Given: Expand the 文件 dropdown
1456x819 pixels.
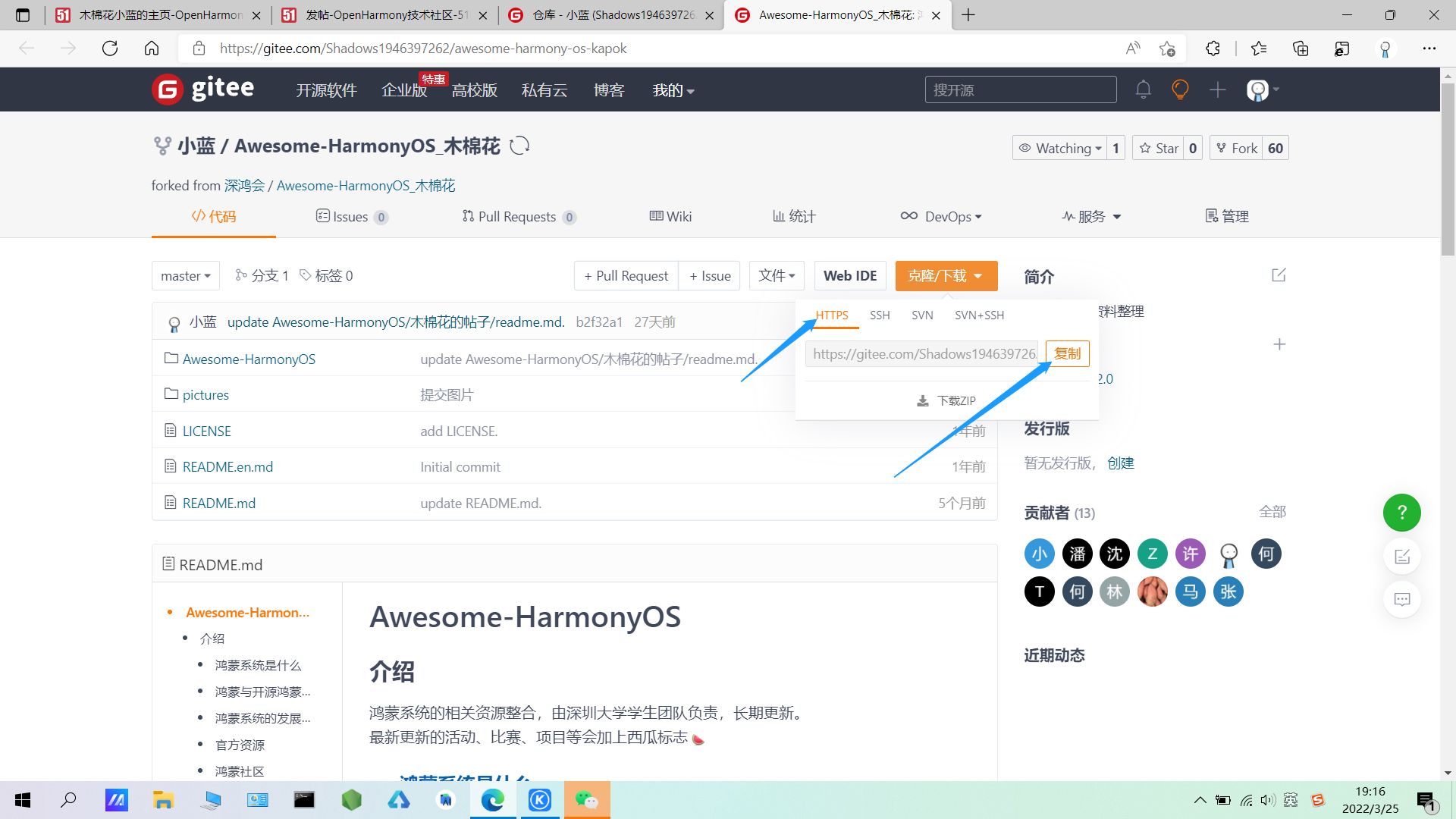Looking at the screenshot, I should 777,276.
